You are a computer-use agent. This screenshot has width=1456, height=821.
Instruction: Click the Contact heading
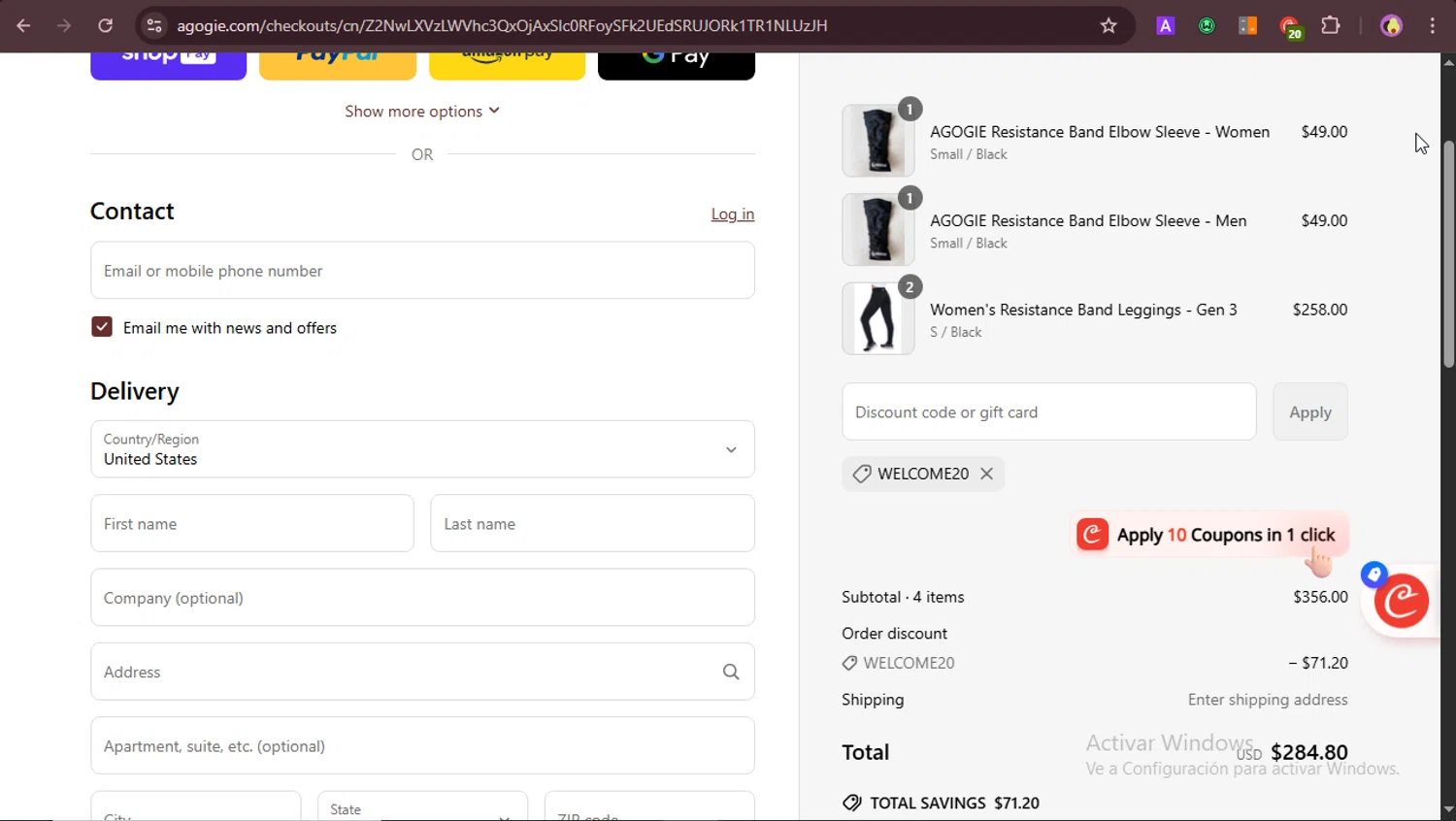click(x=132, y=212)
